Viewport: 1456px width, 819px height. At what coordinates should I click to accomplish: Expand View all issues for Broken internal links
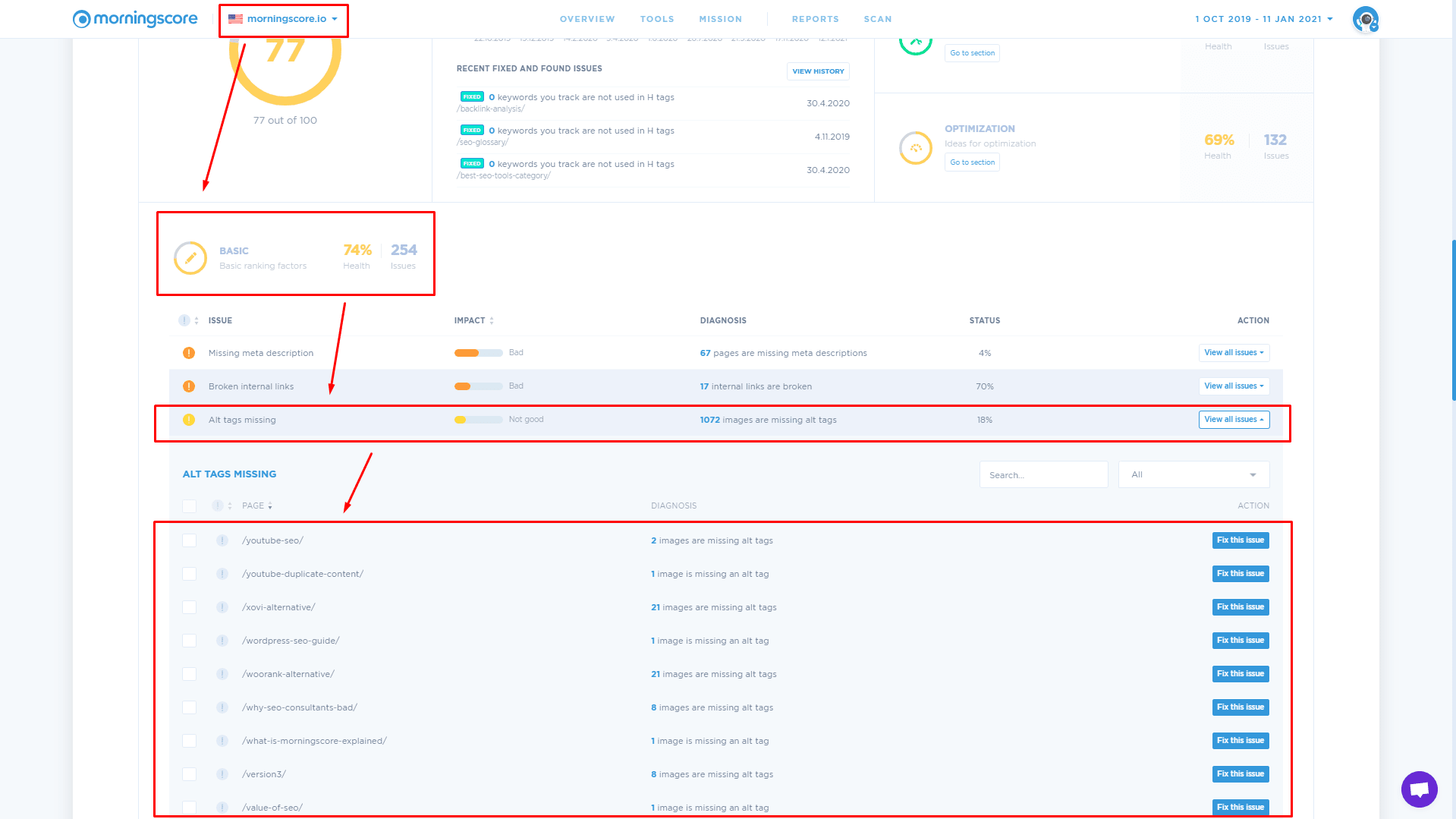point(1234,386)
